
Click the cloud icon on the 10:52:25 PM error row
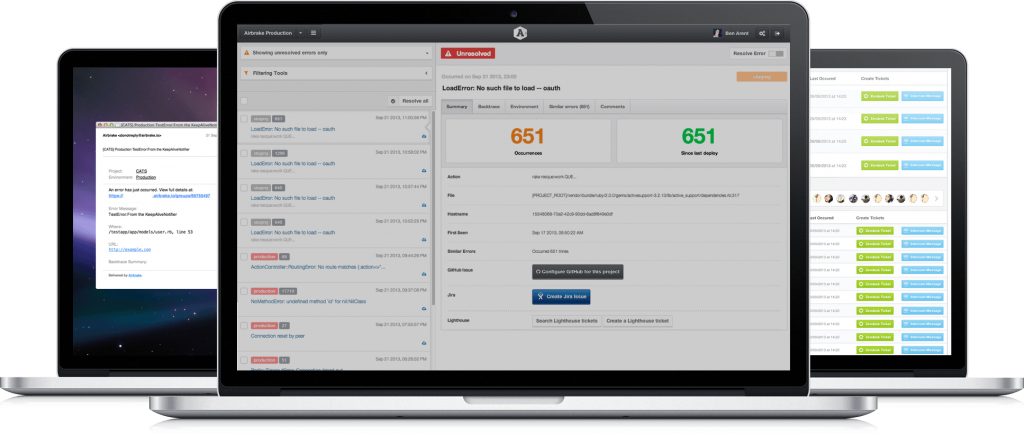424,240
